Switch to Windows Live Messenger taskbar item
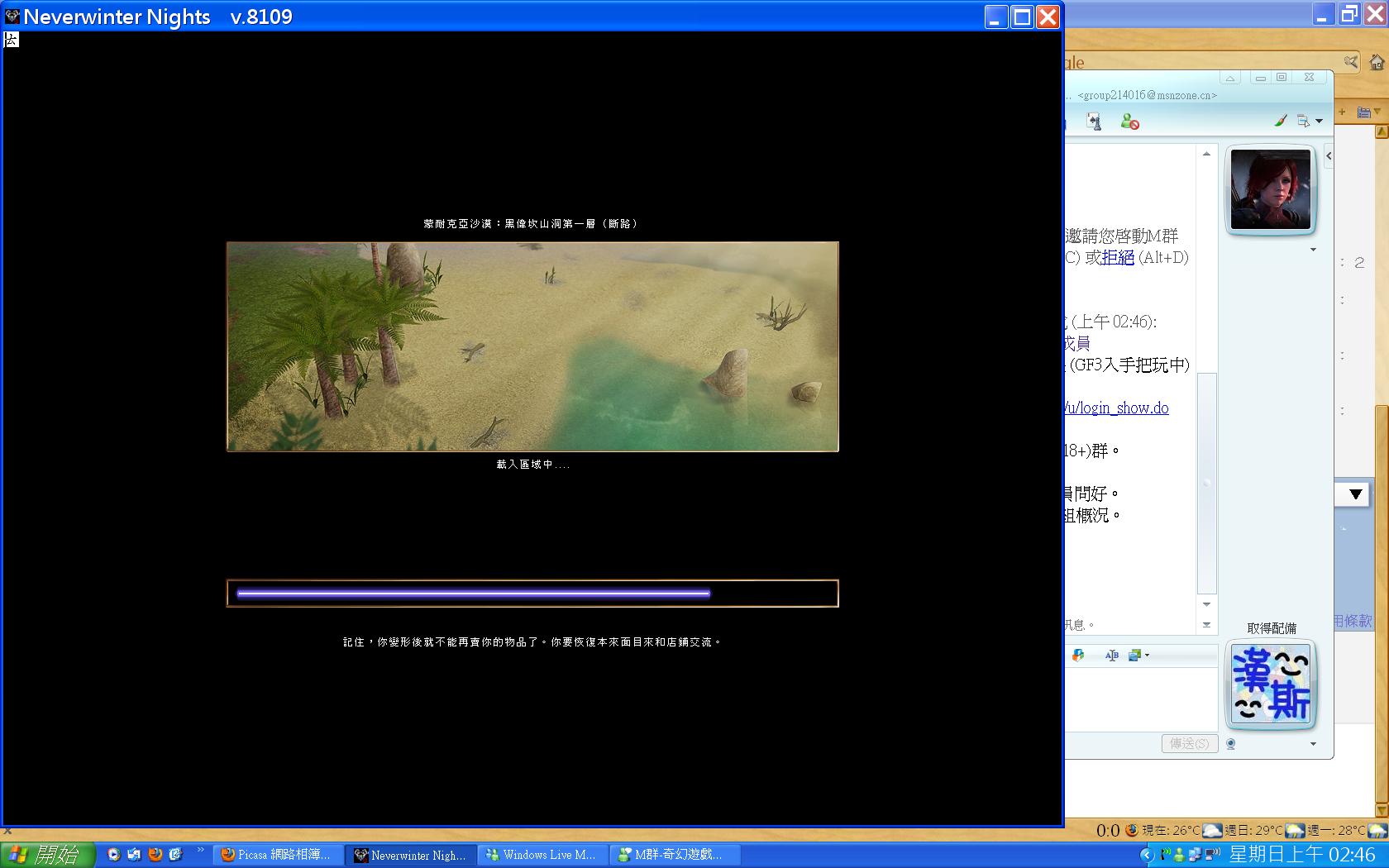 [542, 855]
